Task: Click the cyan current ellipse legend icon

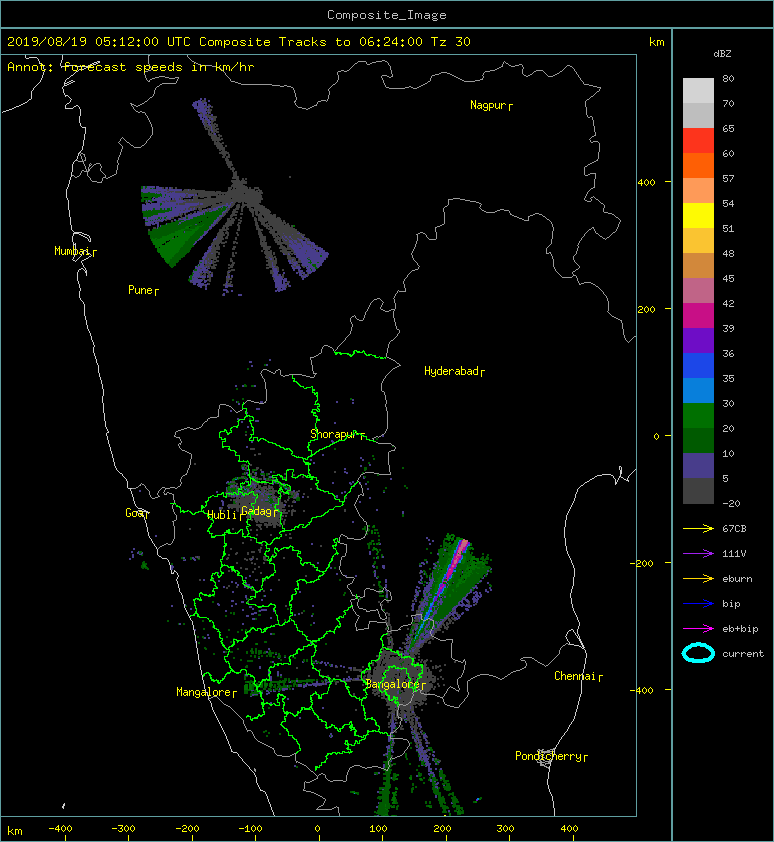Action: pyautogui.click(x=698, y=653)
